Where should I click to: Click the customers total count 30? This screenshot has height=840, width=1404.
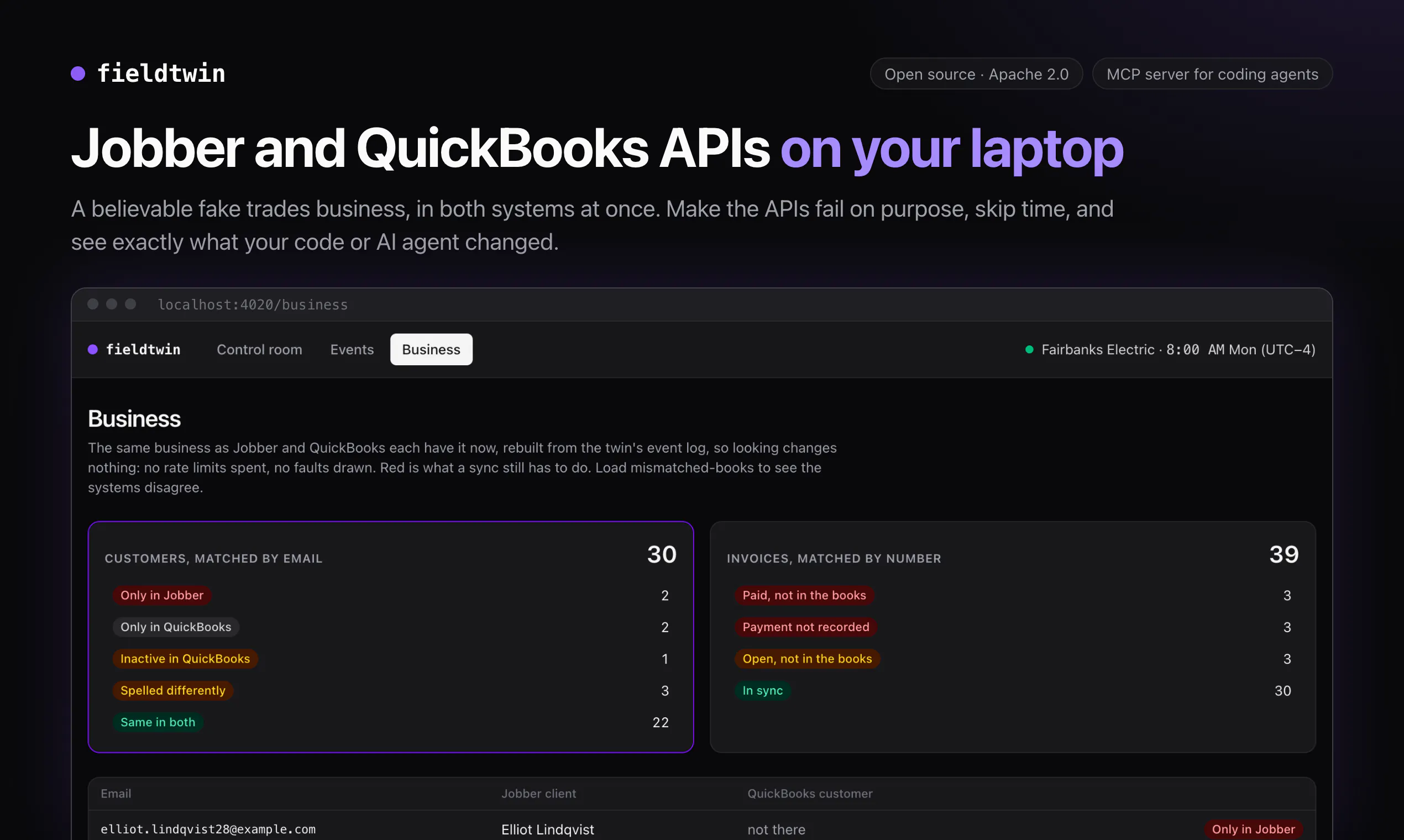(662, 554)
